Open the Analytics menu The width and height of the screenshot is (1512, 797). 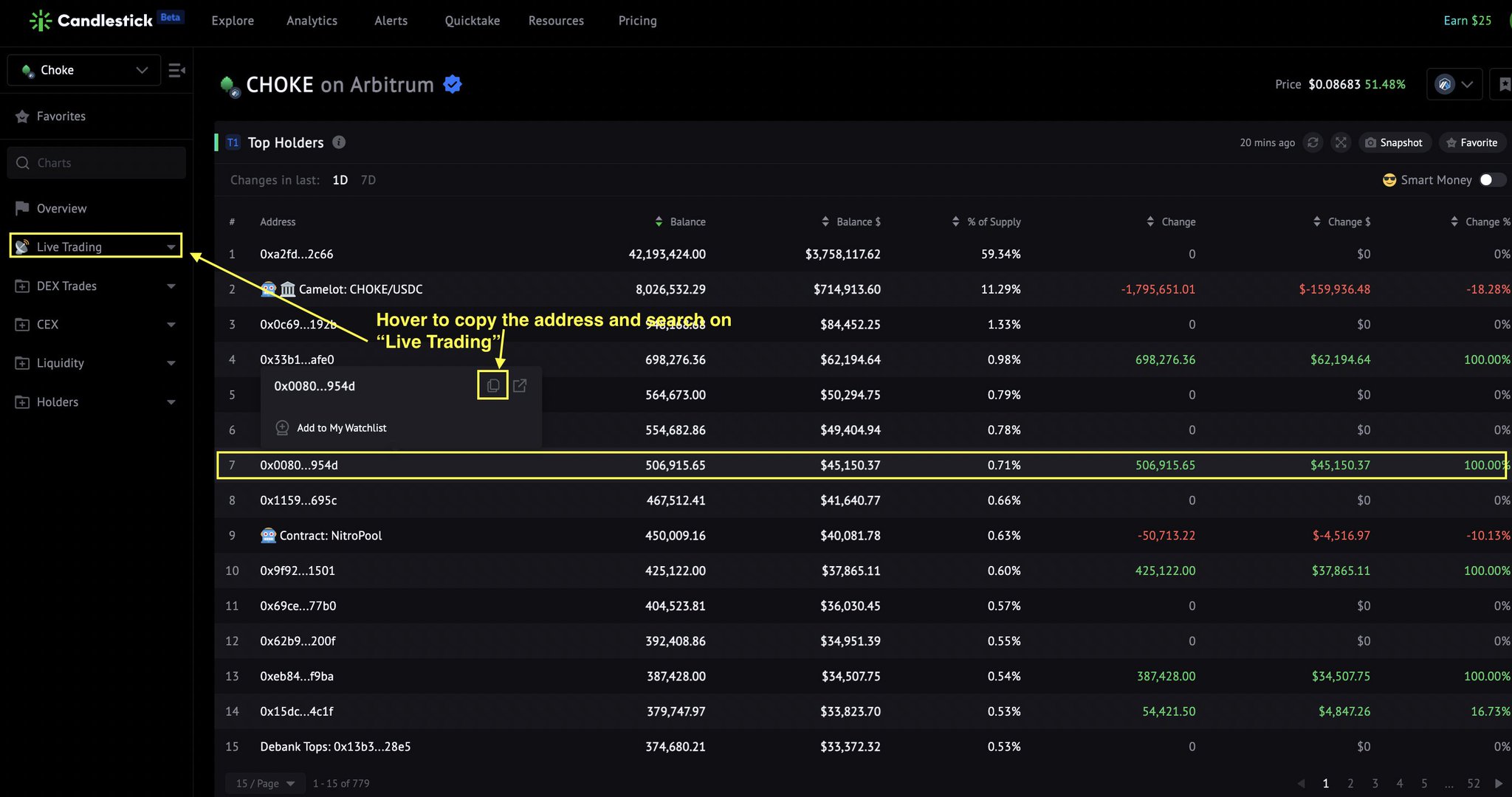coord(312,21)
